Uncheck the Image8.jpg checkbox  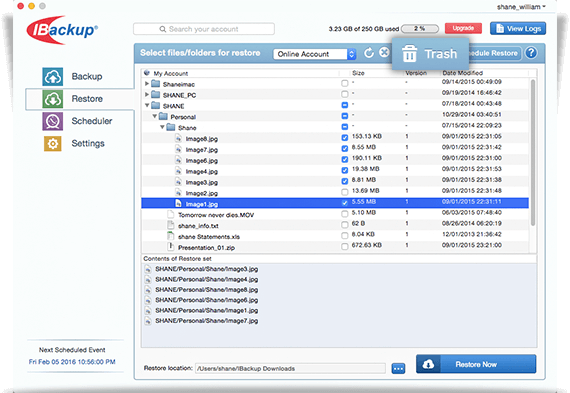tap(345, 137)
